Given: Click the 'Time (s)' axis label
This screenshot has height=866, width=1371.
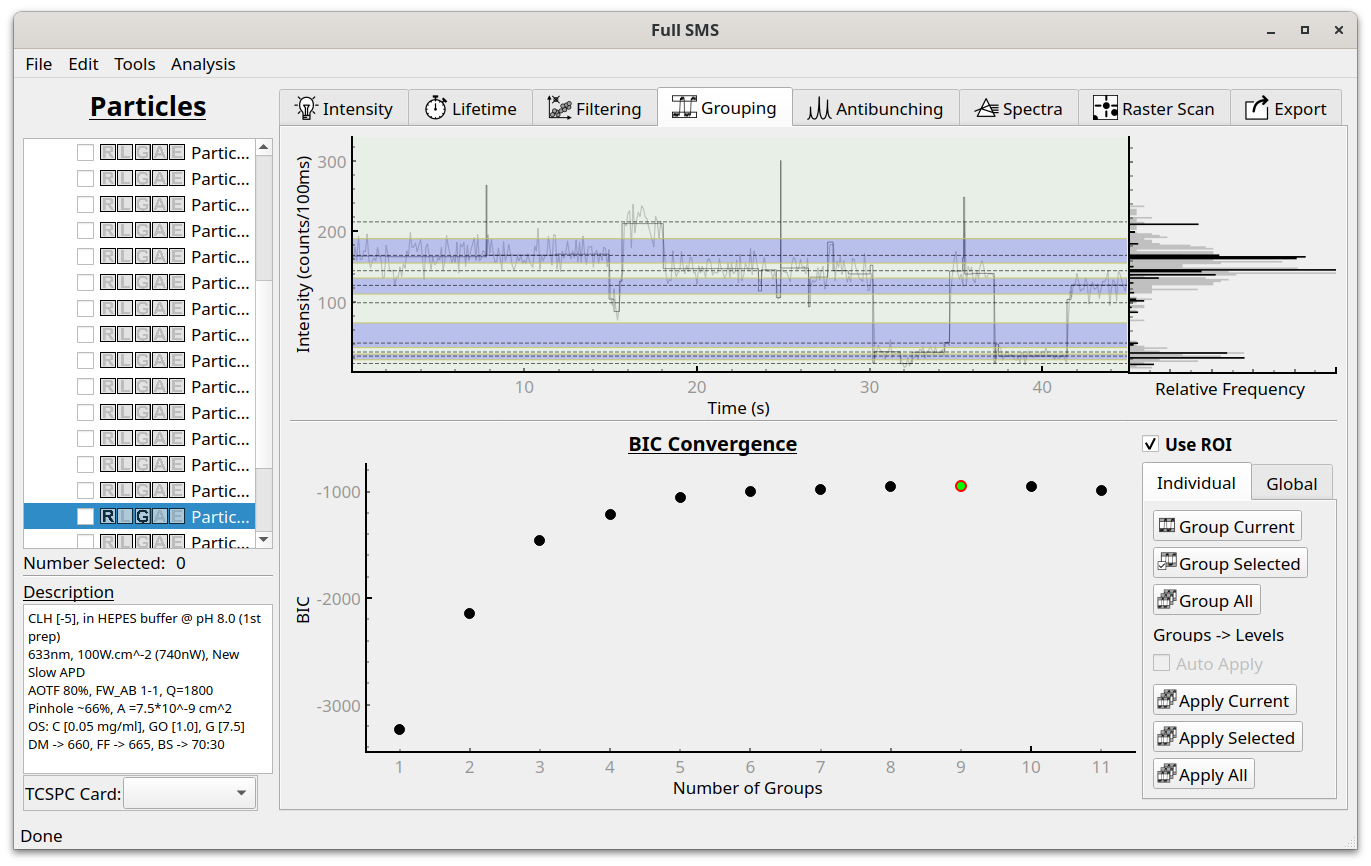Looking at the screenshot, I should pos(739,407).
